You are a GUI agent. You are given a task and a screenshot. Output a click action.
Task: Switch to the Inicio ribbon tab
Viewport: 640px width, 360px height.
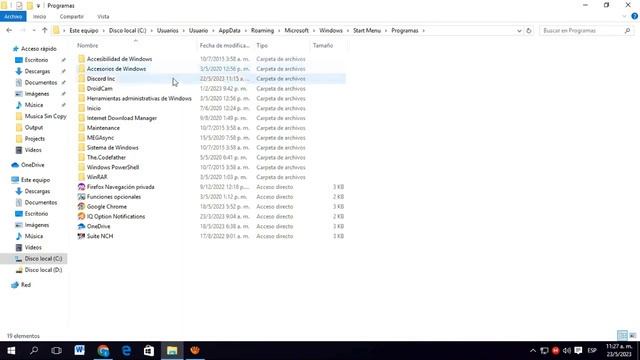pos(40,17)
